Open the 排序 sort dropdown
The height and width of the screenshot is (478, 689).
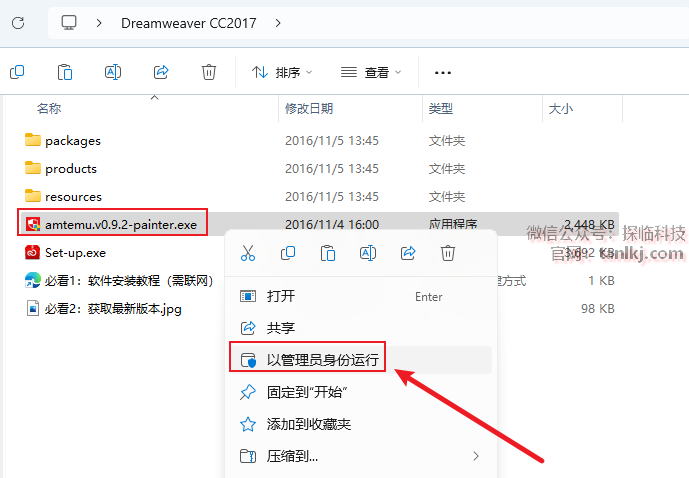(282, 72)
